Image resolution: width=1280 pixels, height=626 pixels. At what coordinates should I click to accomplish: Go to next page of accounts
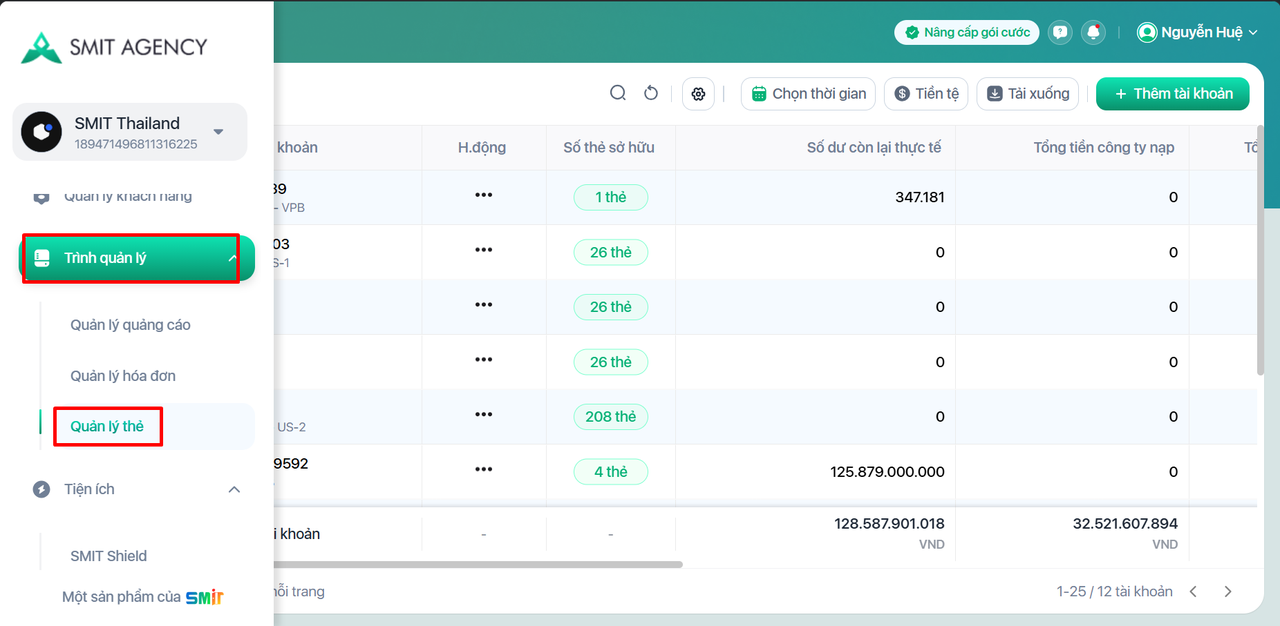[1228, 592]
